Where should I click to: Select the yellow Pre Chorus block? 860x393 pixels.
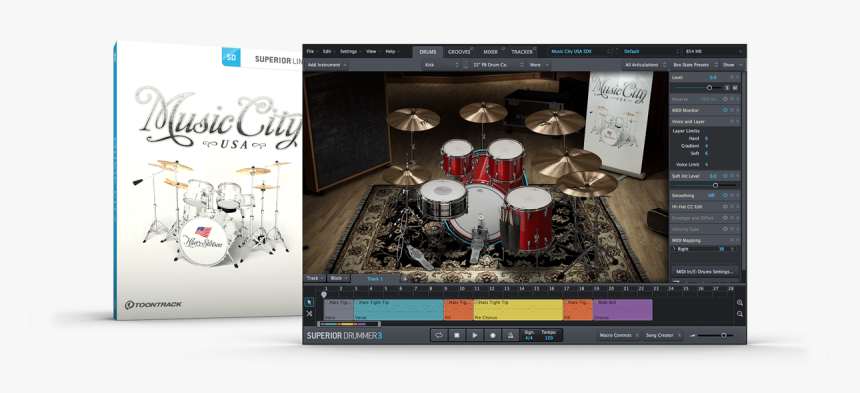pos(518,310)
